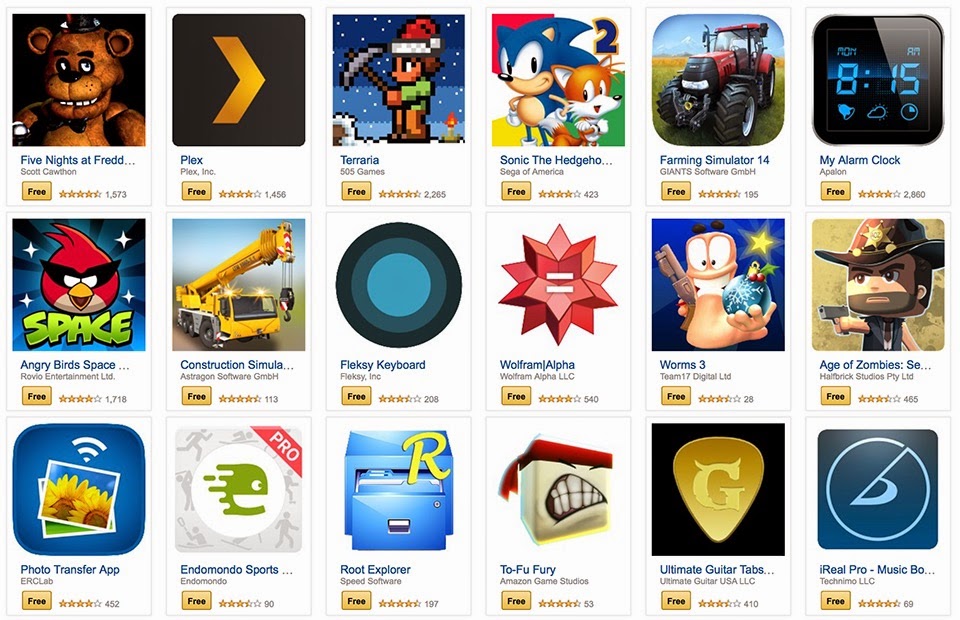Viewport: 960px width, 620px height.
Task: Click the Wolfram|Alpha red star icon
Action: pyautogui.click(x=558, y=285)
